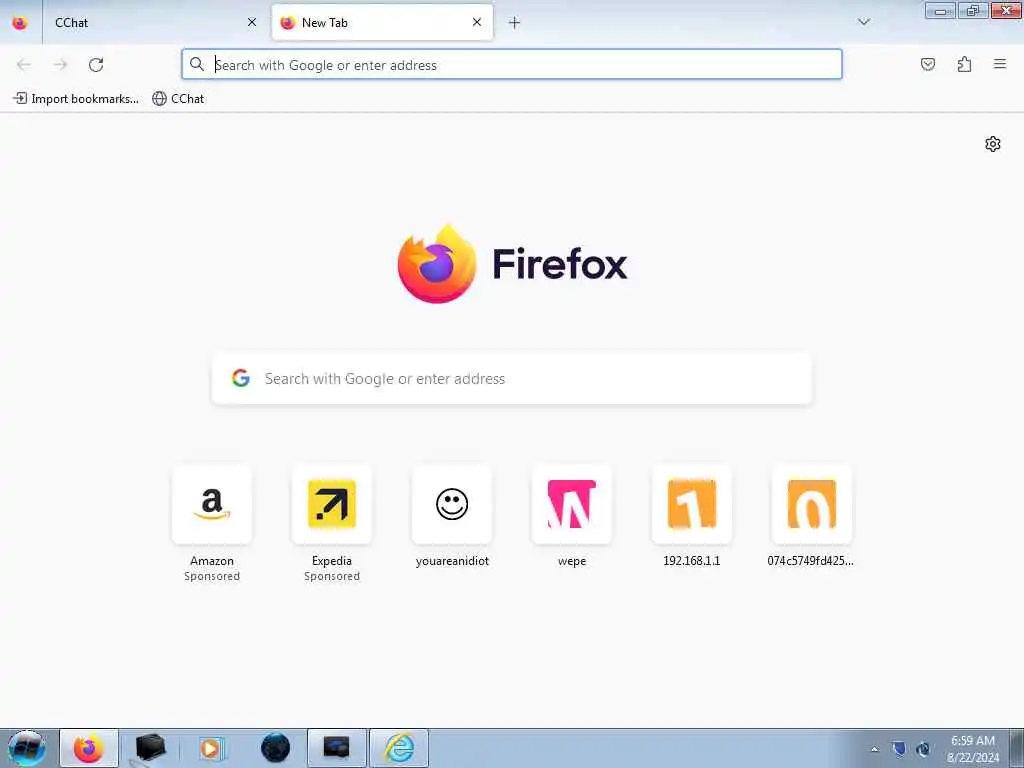The image size is (1024, 768).
Task: Select the New Tab tab
Action: pyautogui.click(x=382, y=23)
